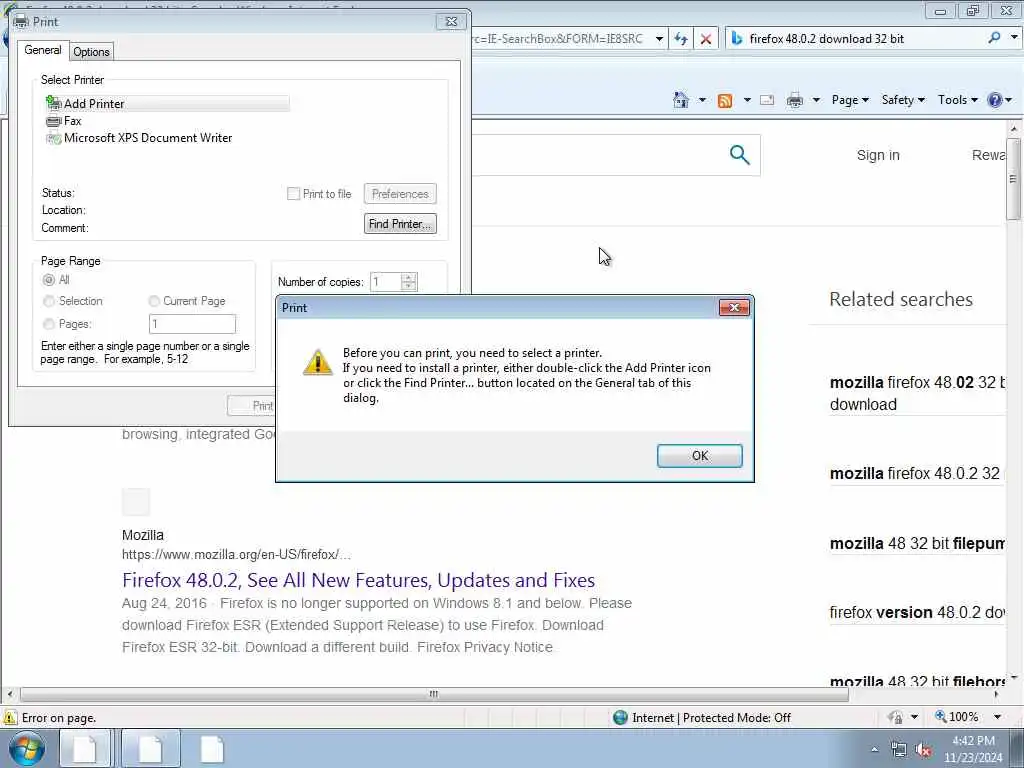Click the Find Printer... button
The height and width of the screenshot is (768, 1024).
coord(400,224)
